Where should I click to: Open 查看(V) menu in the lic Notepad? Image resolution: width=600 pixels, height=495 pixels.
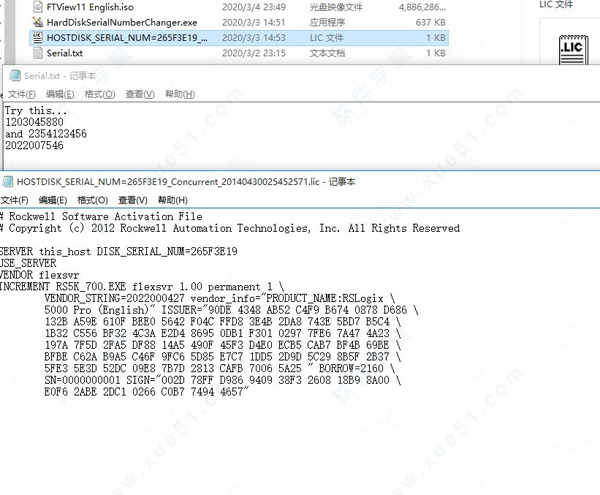[x=133, y=200]
